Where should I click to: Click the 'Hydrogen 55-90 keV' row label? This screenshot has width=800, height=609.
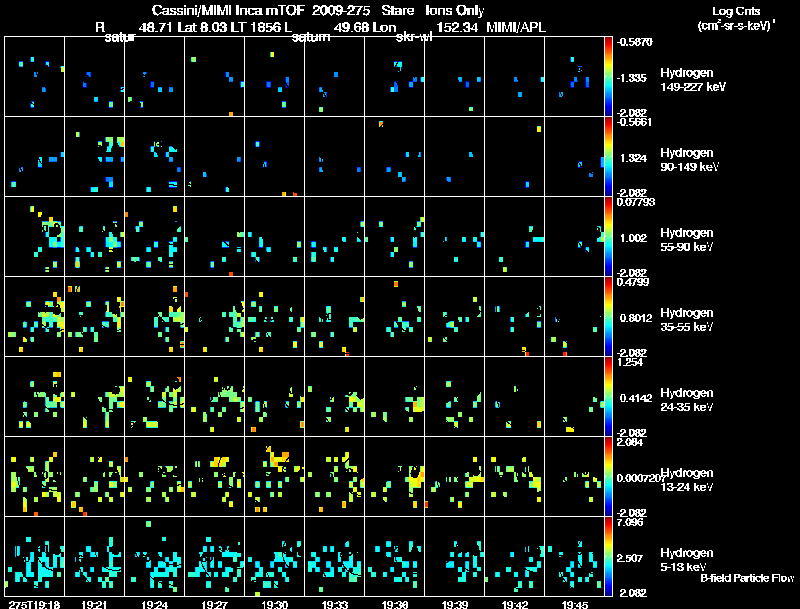click(x=687, y=240)
